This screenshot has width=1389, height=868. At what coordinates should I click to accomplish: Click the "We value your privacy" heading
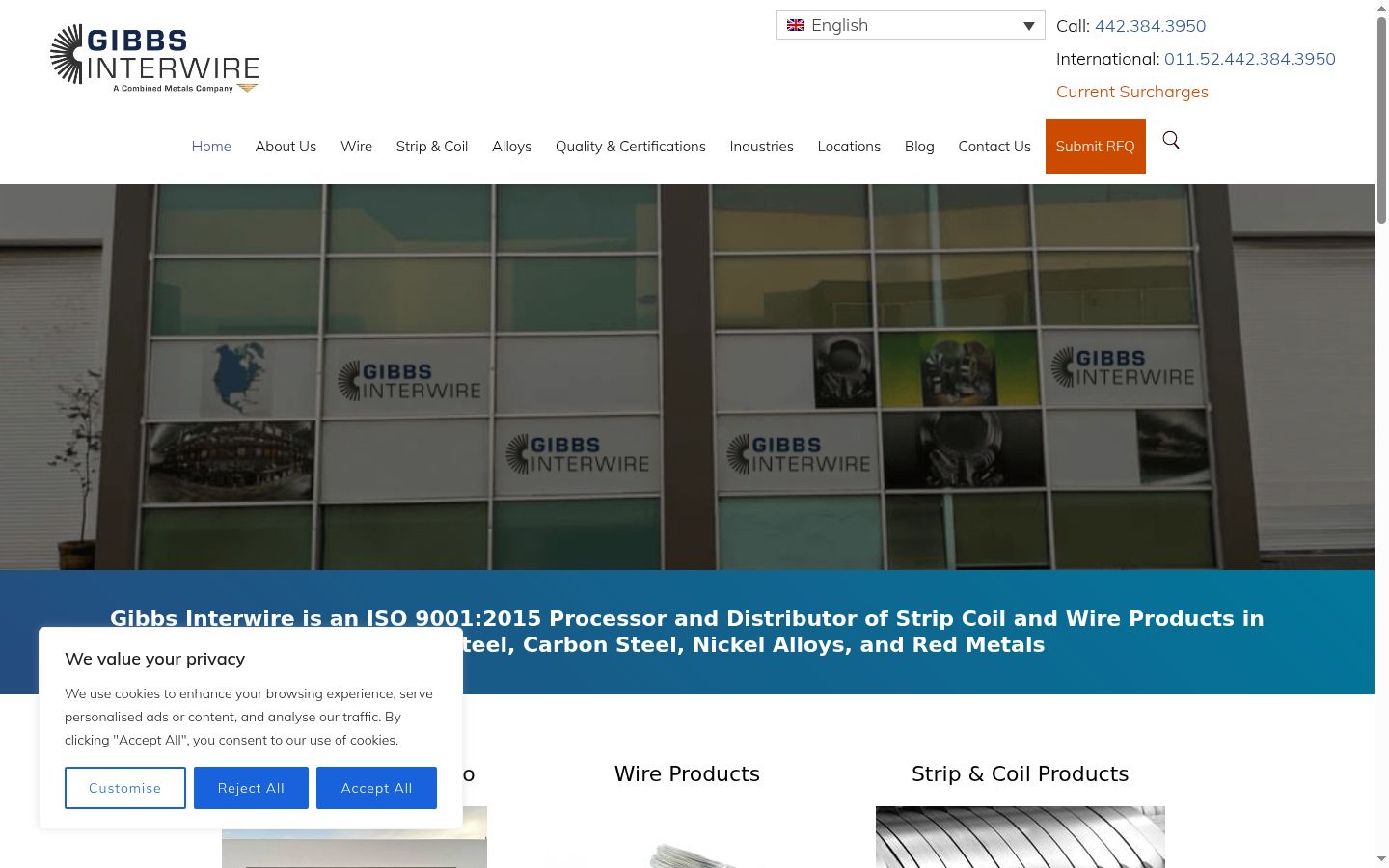coord(155,659)
